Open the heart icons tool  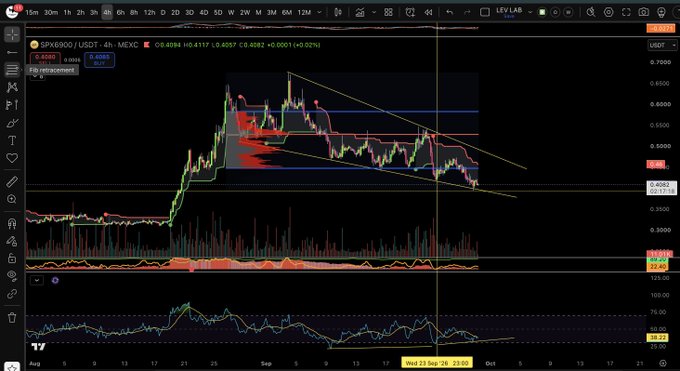(12, 158)
